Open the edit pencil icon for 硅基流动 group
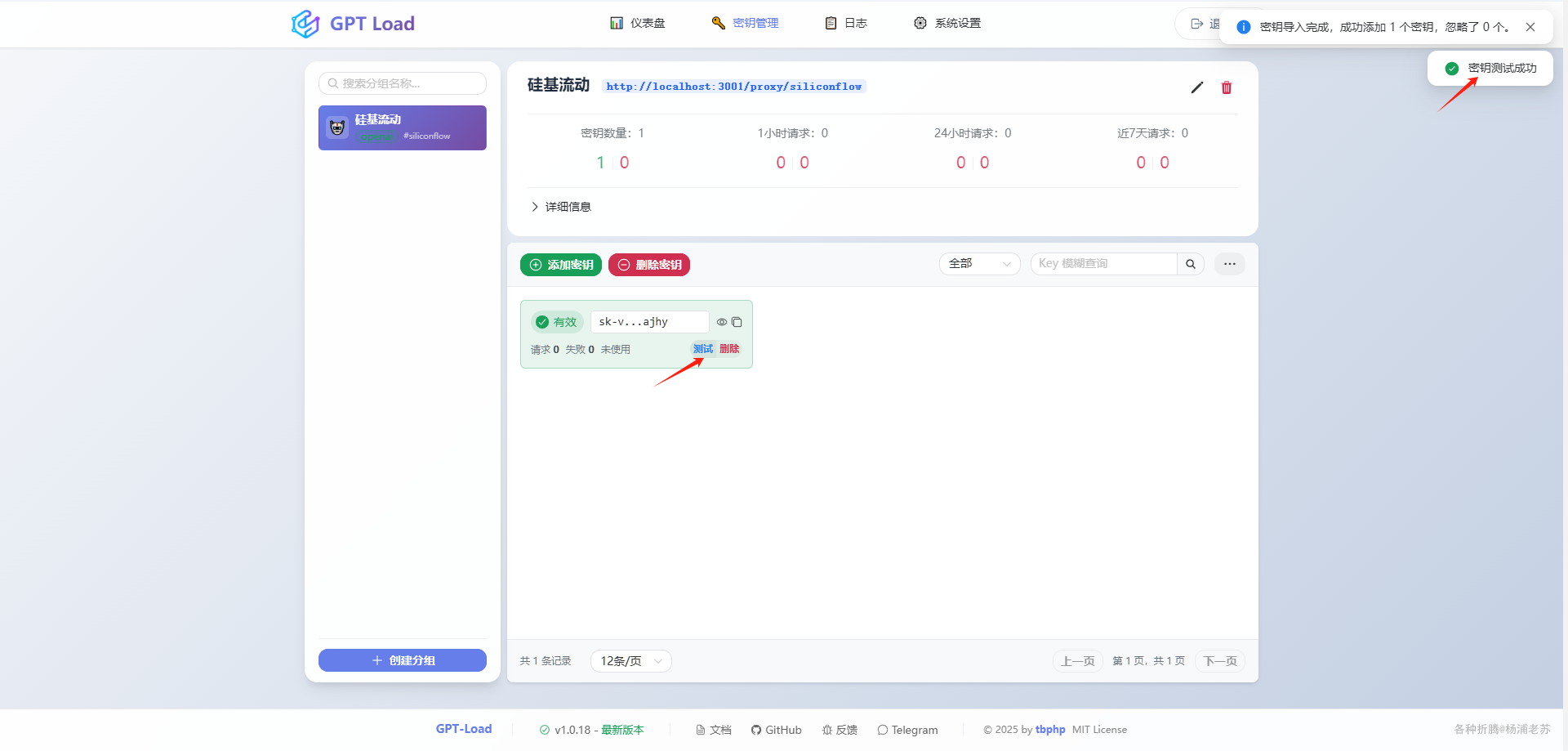 pyautogui.click(x=1196, y=87)
